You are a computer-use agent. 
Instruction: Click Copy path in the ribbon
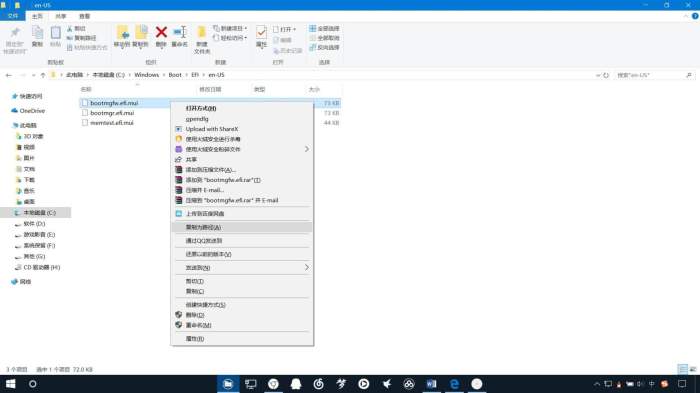(81, 38)
